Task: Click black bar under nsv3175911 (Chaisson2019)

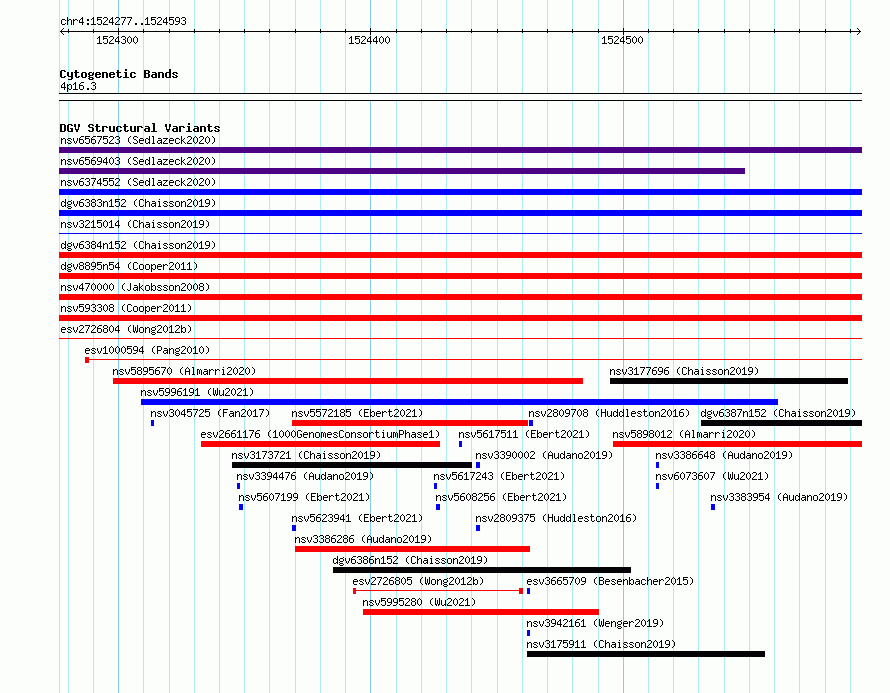Action: pos(646,654)
